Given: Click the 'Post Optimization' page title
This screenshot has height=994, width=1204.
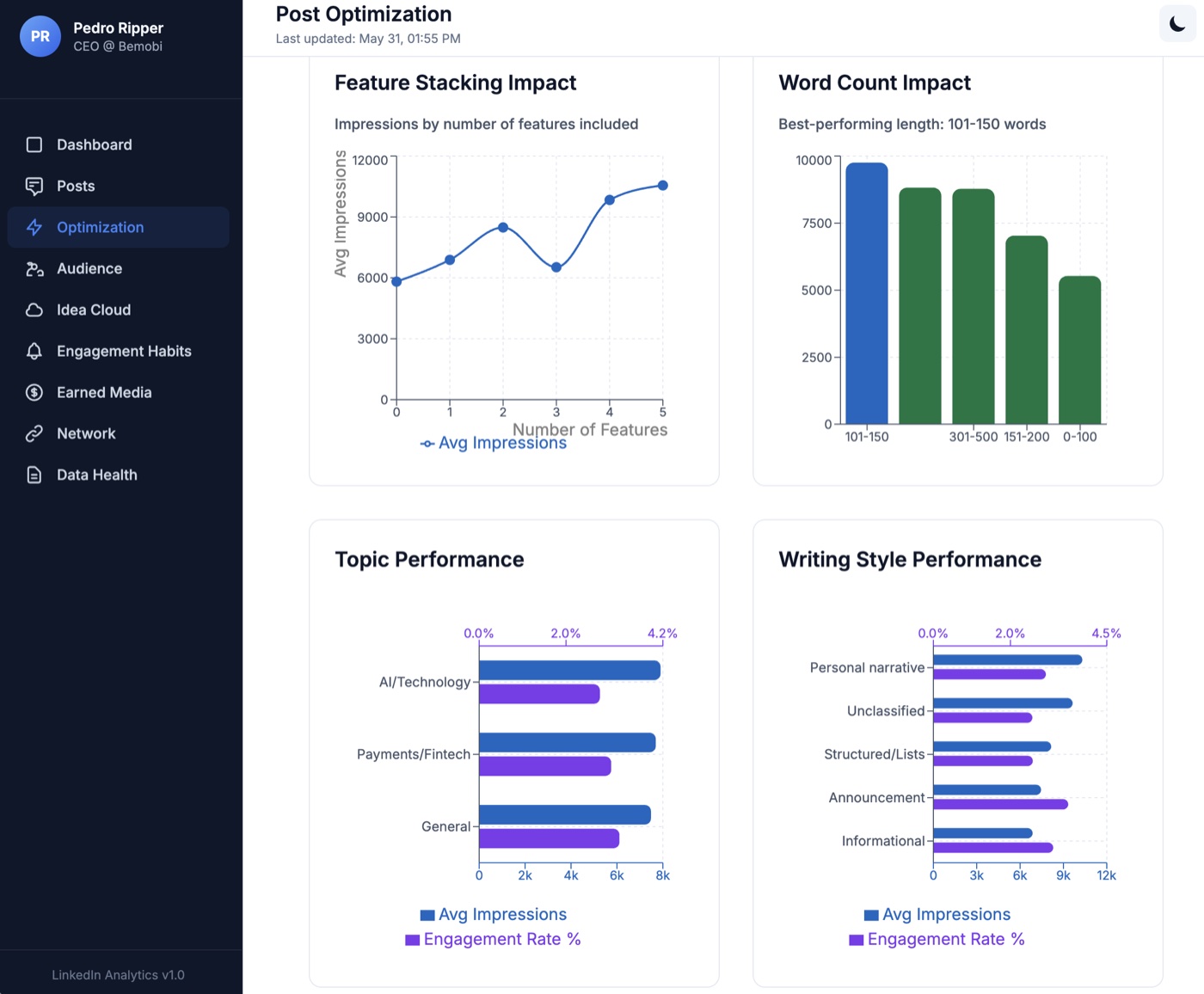Looking at the screenshot, I should pos(364,15).
